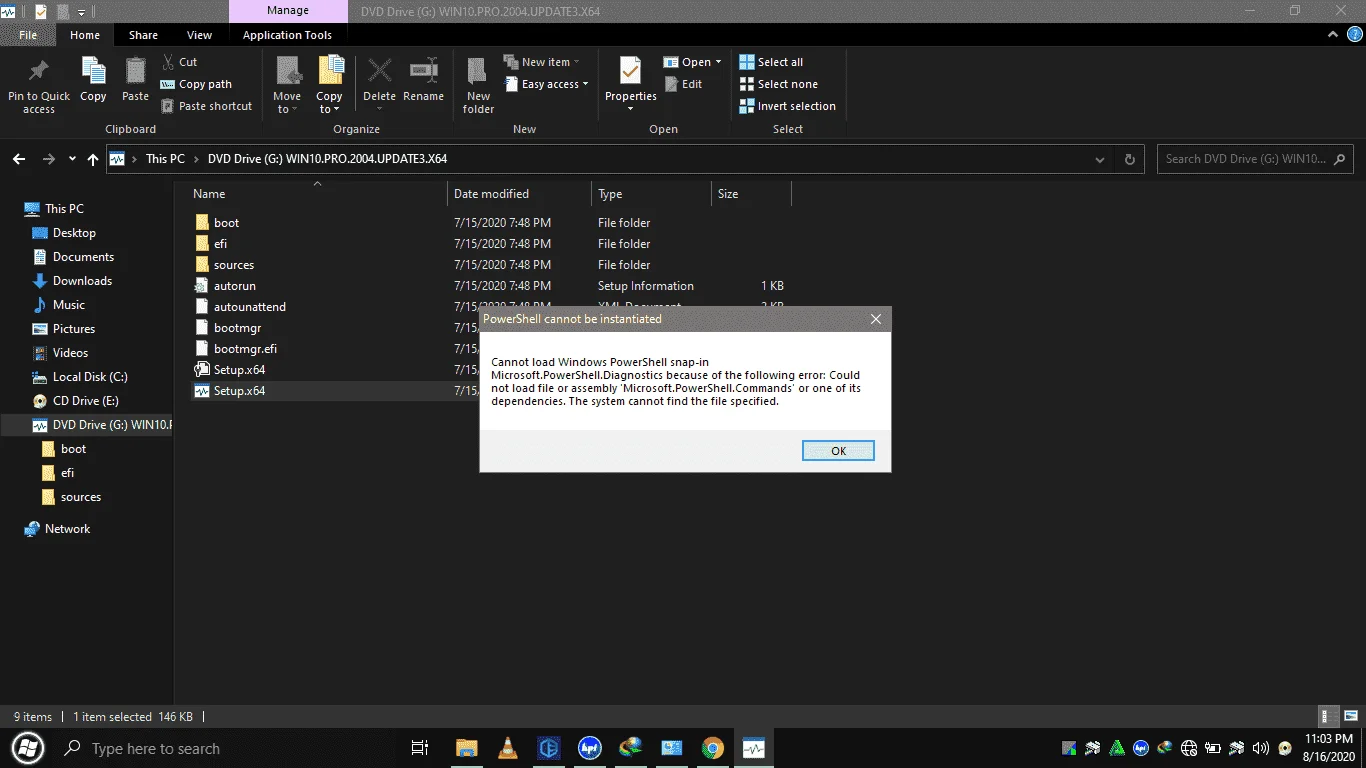Click the Delete X icon
This screenshot has height=768, width=1366.
coord(379,72)
